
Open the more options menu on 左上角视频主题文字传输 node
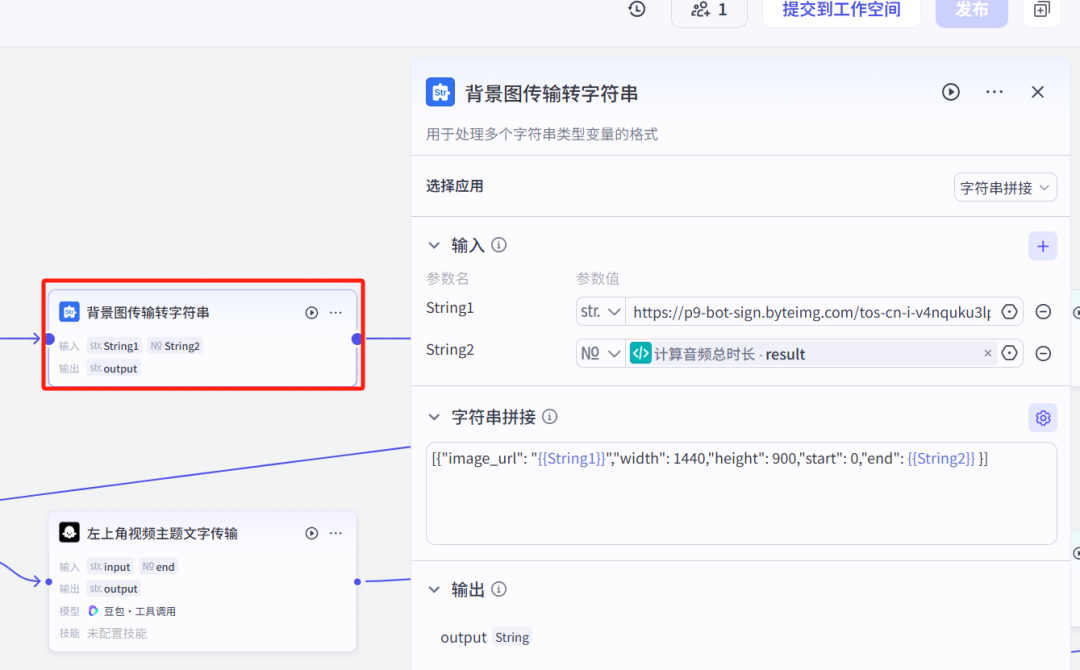pyautogui.click(x=336, y=533)
